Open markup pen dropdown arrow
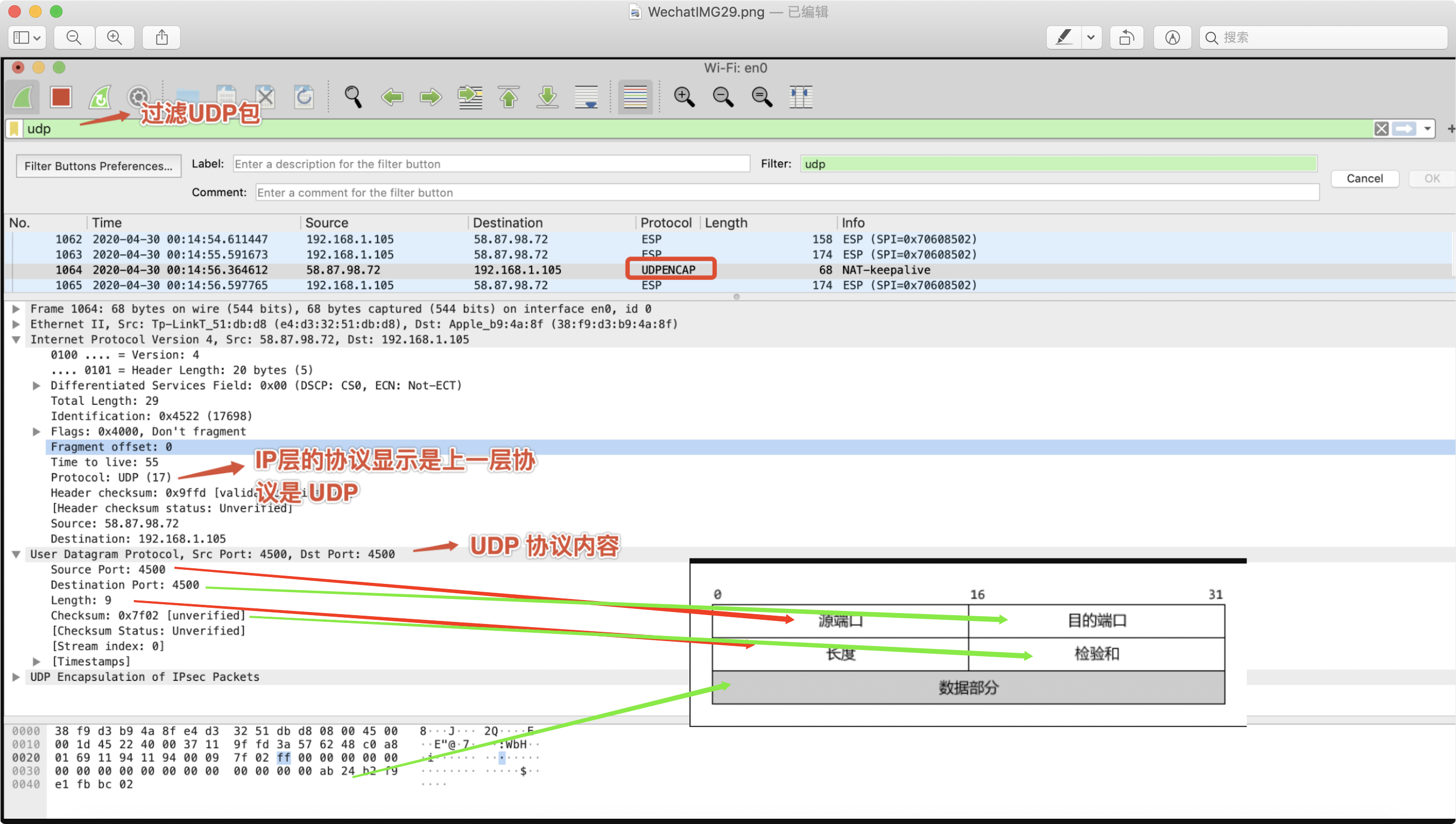 [x=1091, y=38]
